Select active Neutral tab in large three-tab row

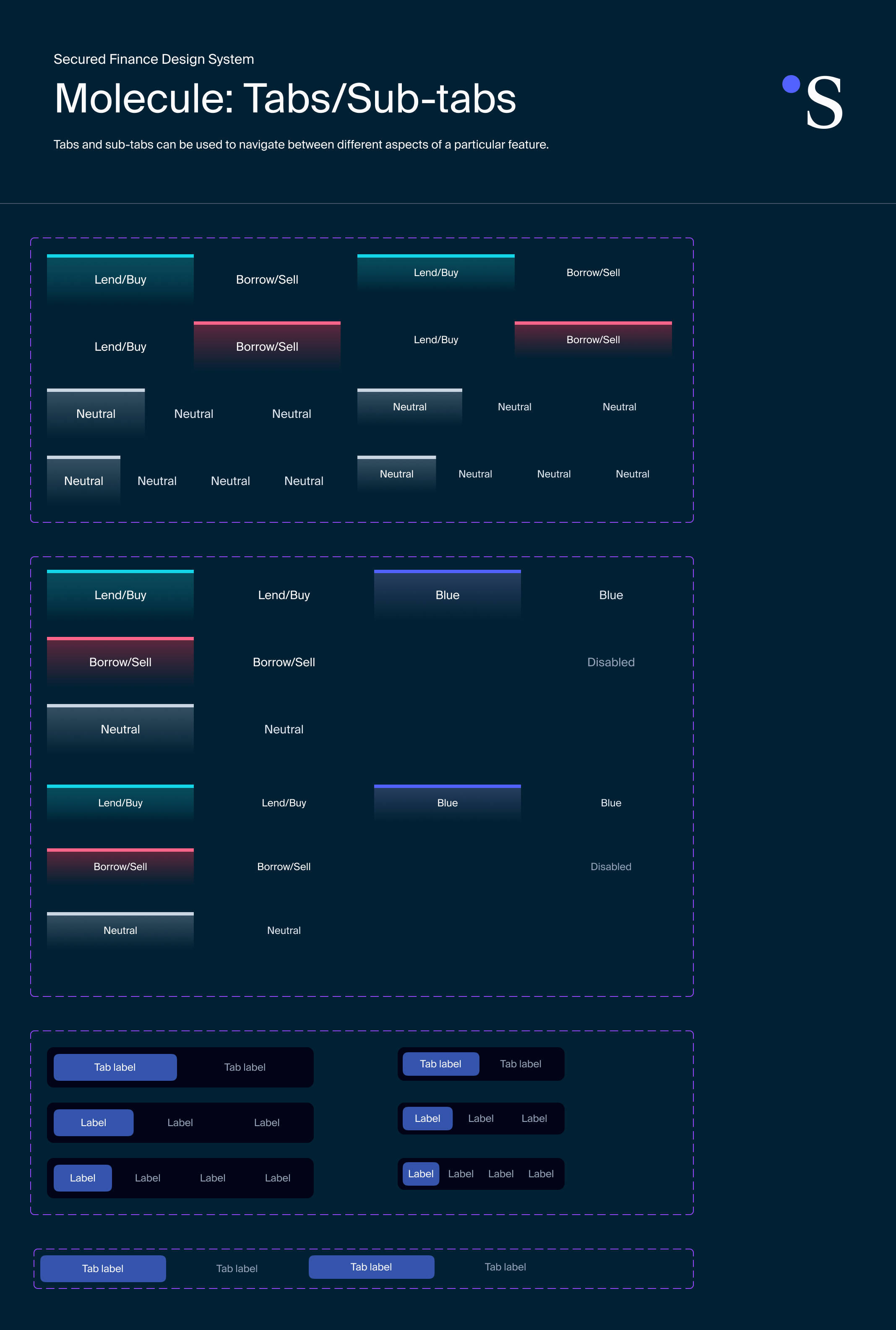click(95, 413)
